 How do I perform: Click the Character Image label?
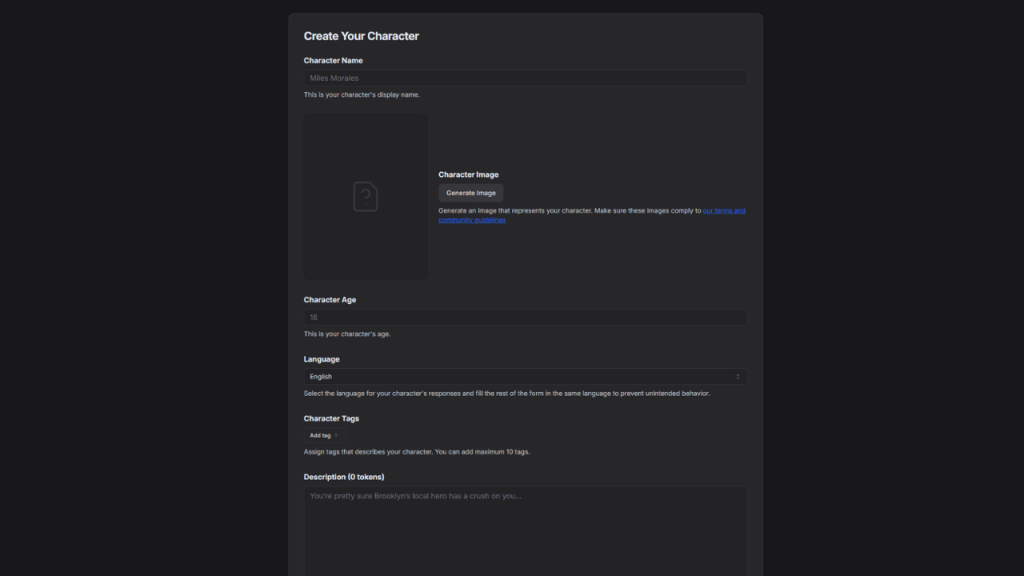point(468,174)
